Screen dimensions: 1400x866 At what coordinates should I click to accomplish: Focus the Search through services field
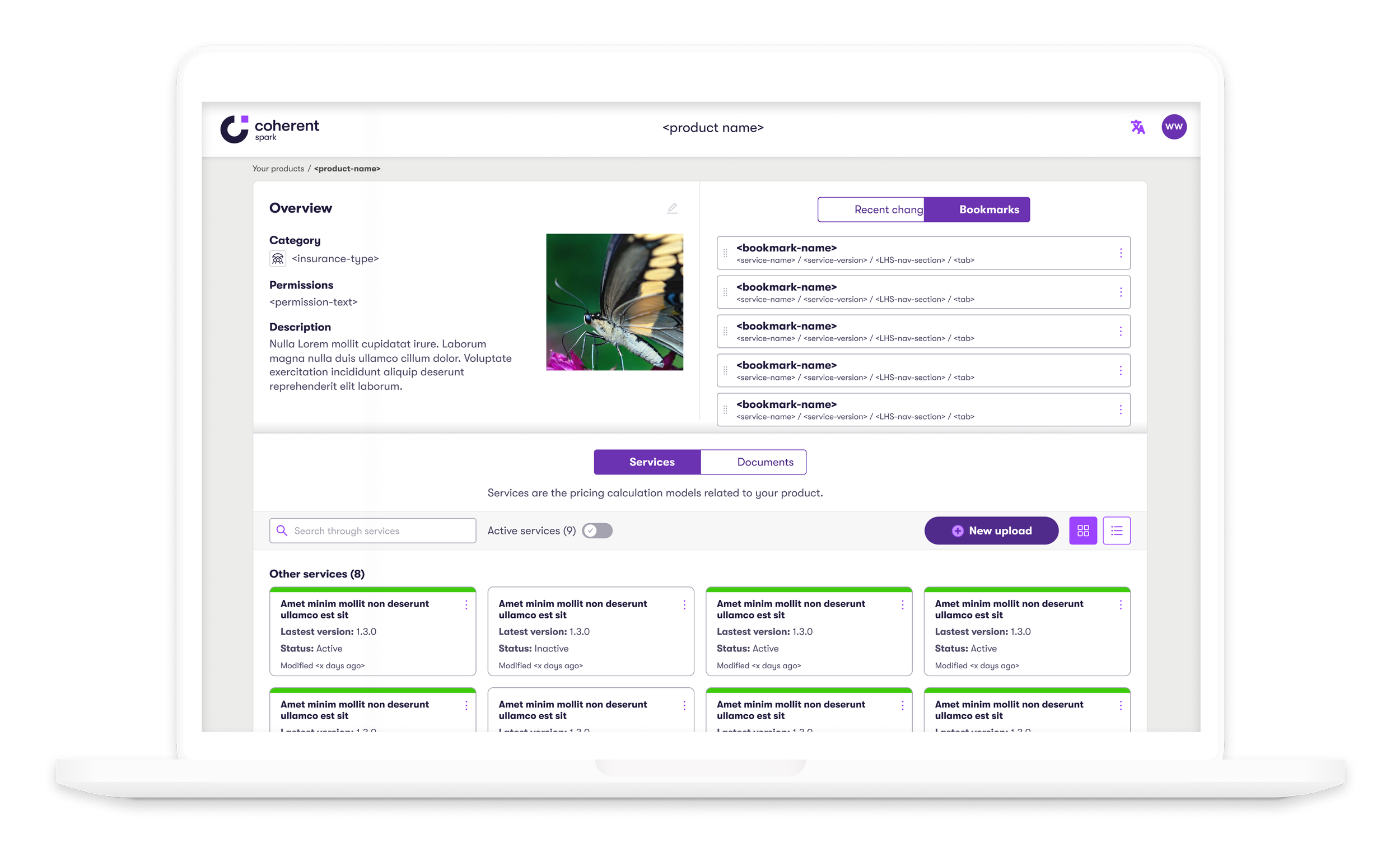(372, 530)
